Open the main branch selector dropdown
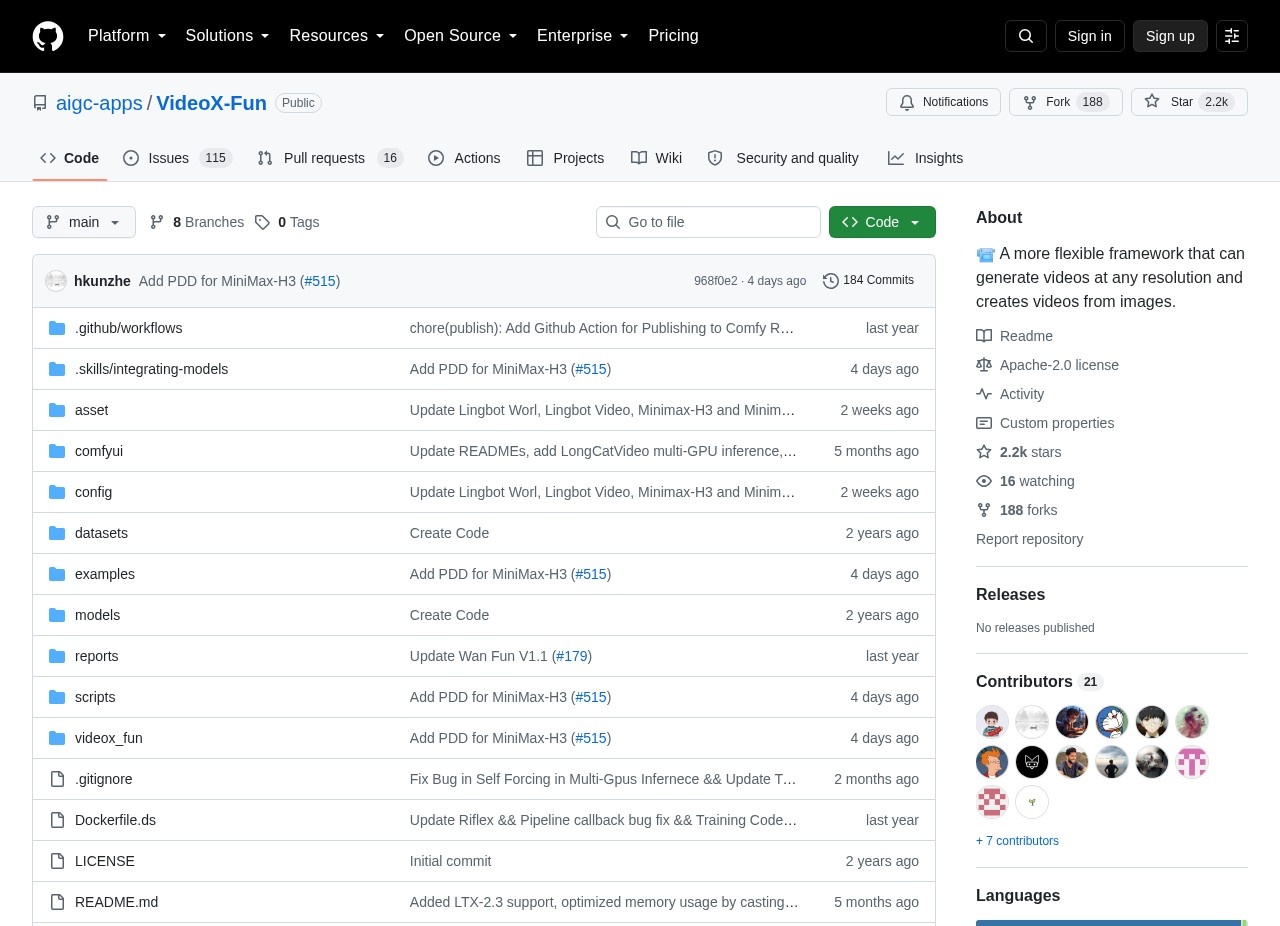 tap(84, 222)
